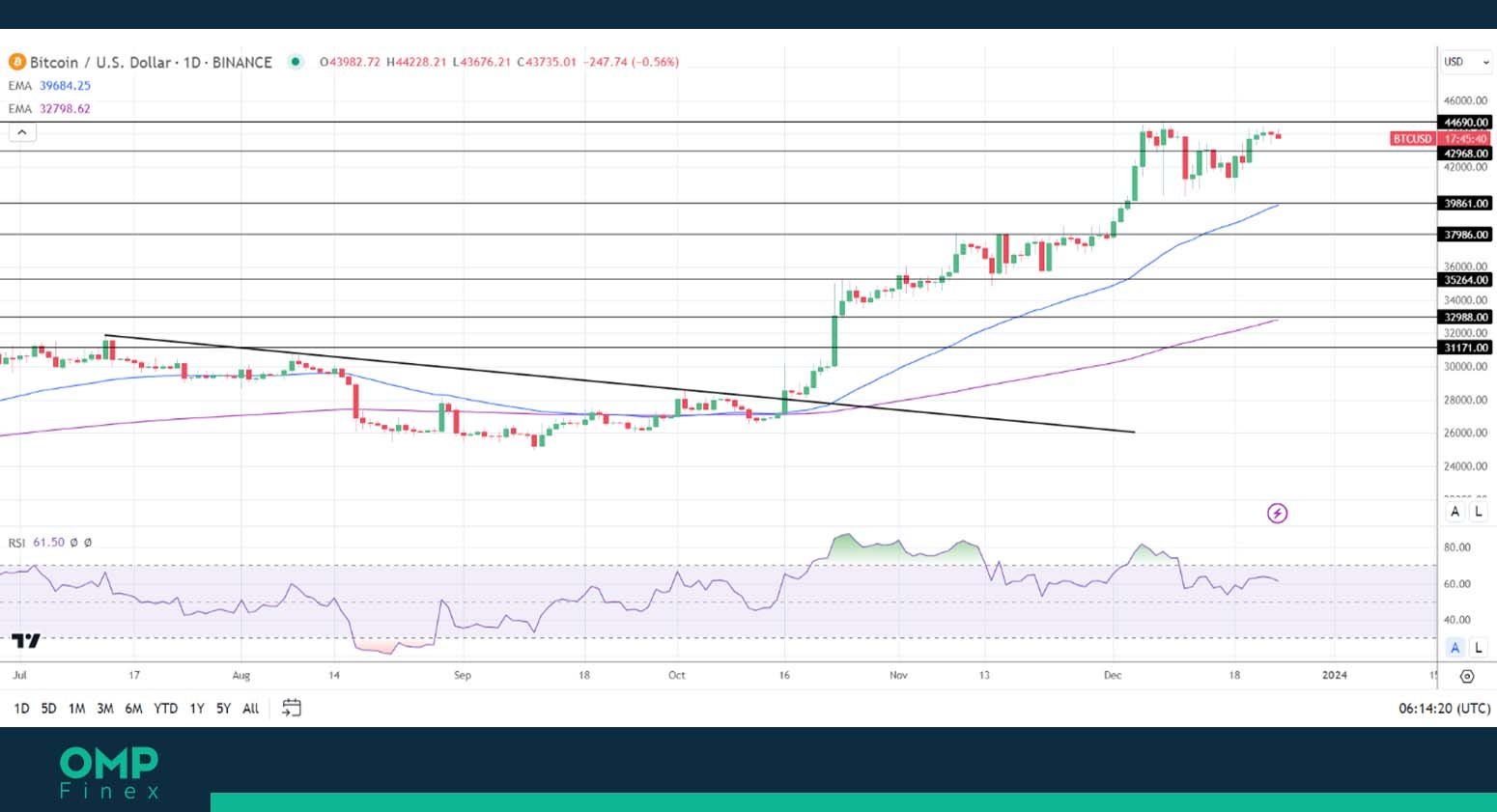This screenshot has width=1497, height=812.
Task: Select the 3M time range
Action: tap(105, 709)
